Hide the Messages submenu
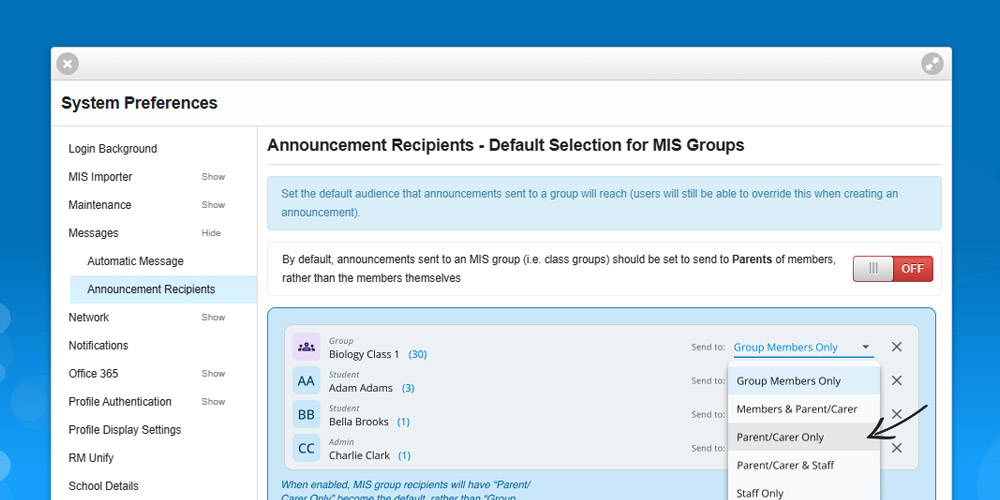Image resolution: width=1000 pixels, height=500 pixels. pos(211,233)
